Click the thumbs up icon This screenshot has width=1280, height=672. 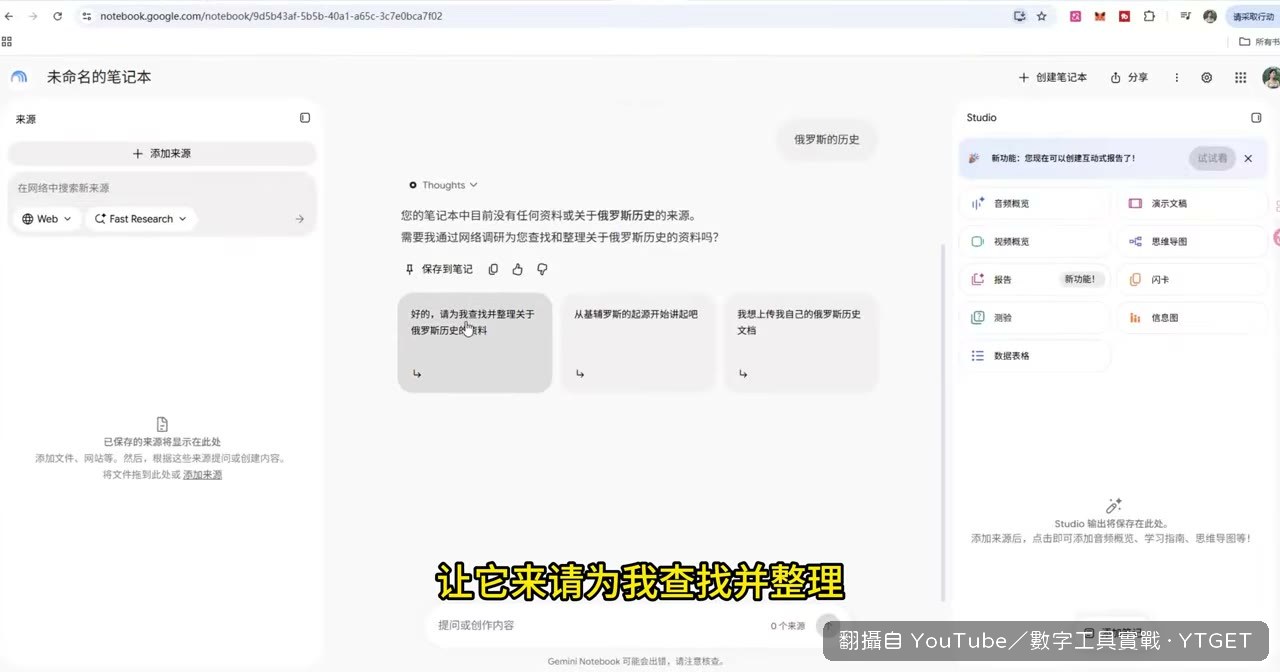pos(517,269)
